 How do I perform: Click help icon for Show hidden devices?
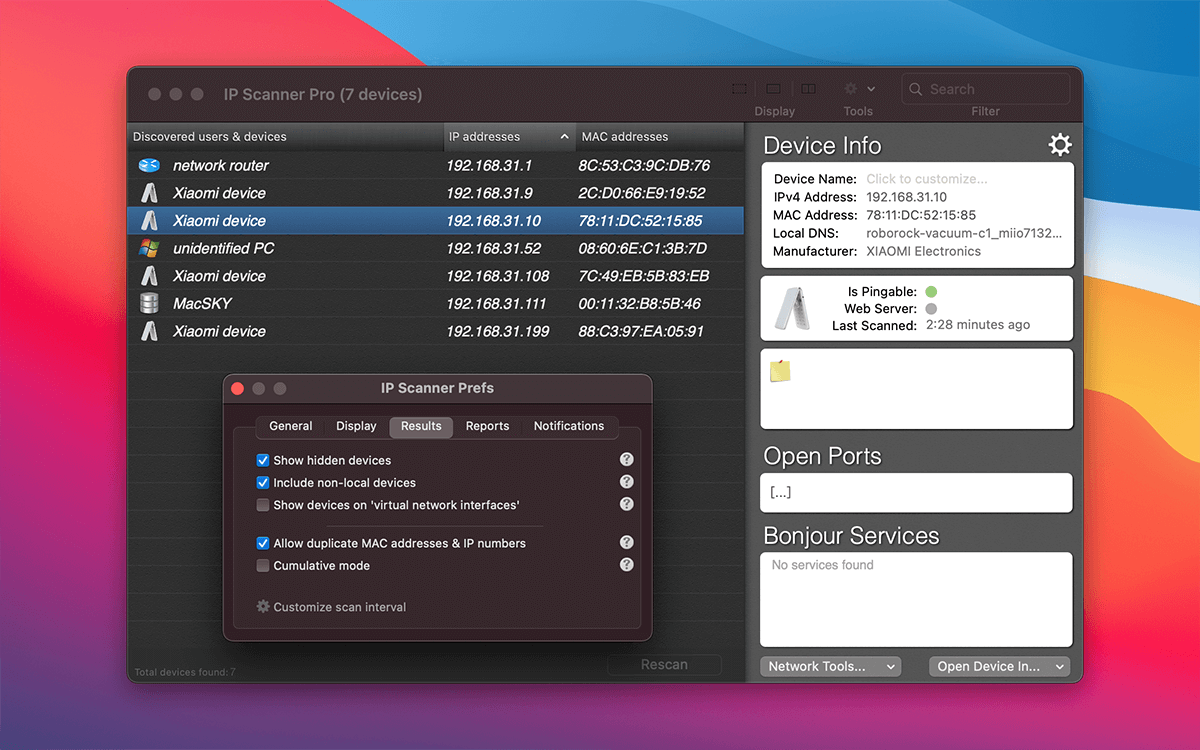click(626, 460)
